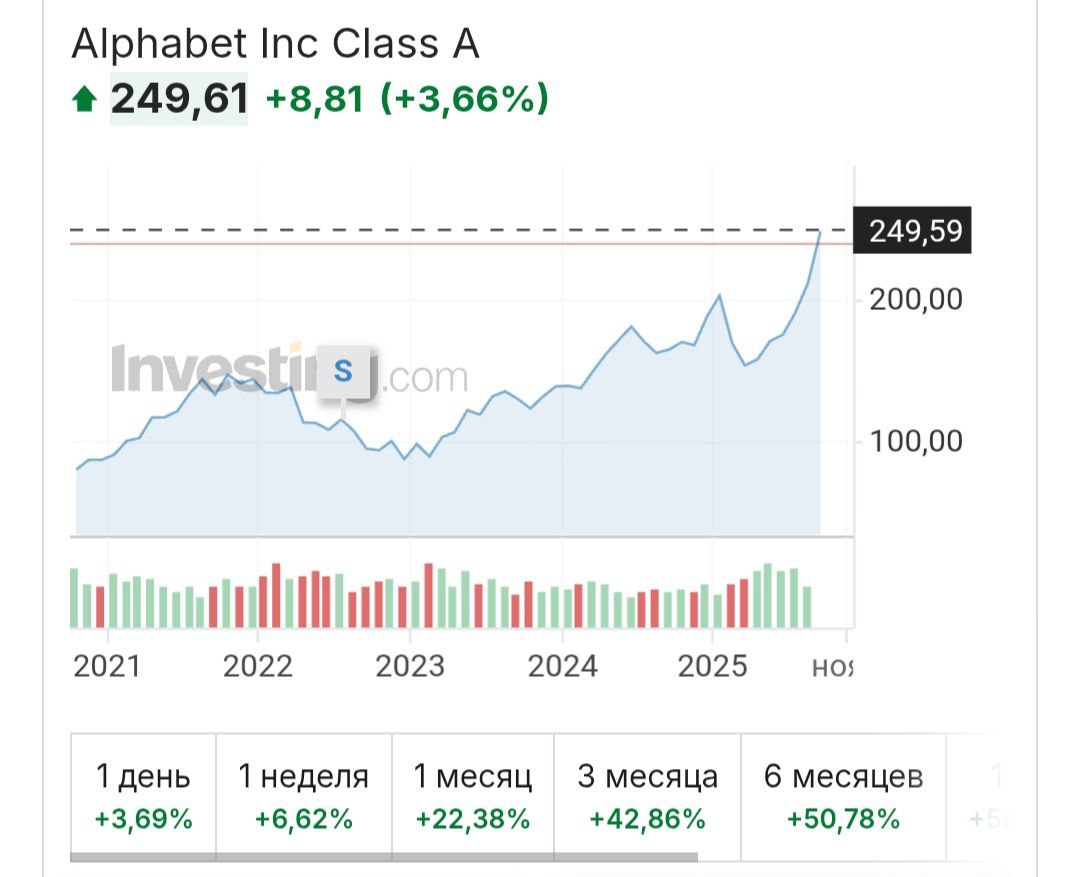
Task: Click the 2023 year label on the axis
Action: pyautogui.click(x=410, y=666)
